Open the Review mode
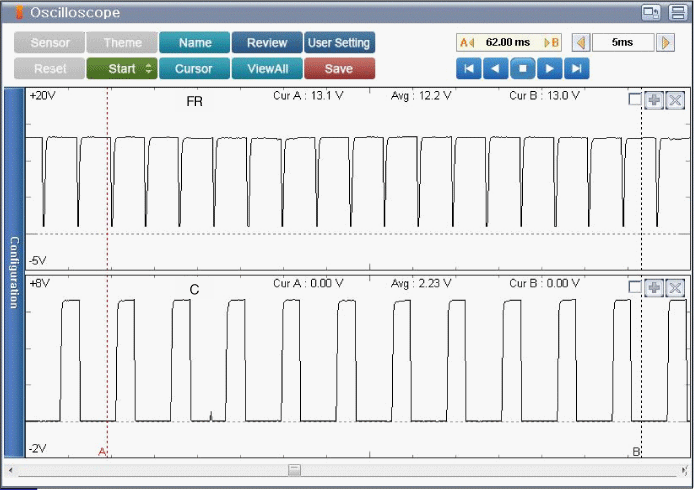Viewport: 694px width, 490px height. [267, 42]
